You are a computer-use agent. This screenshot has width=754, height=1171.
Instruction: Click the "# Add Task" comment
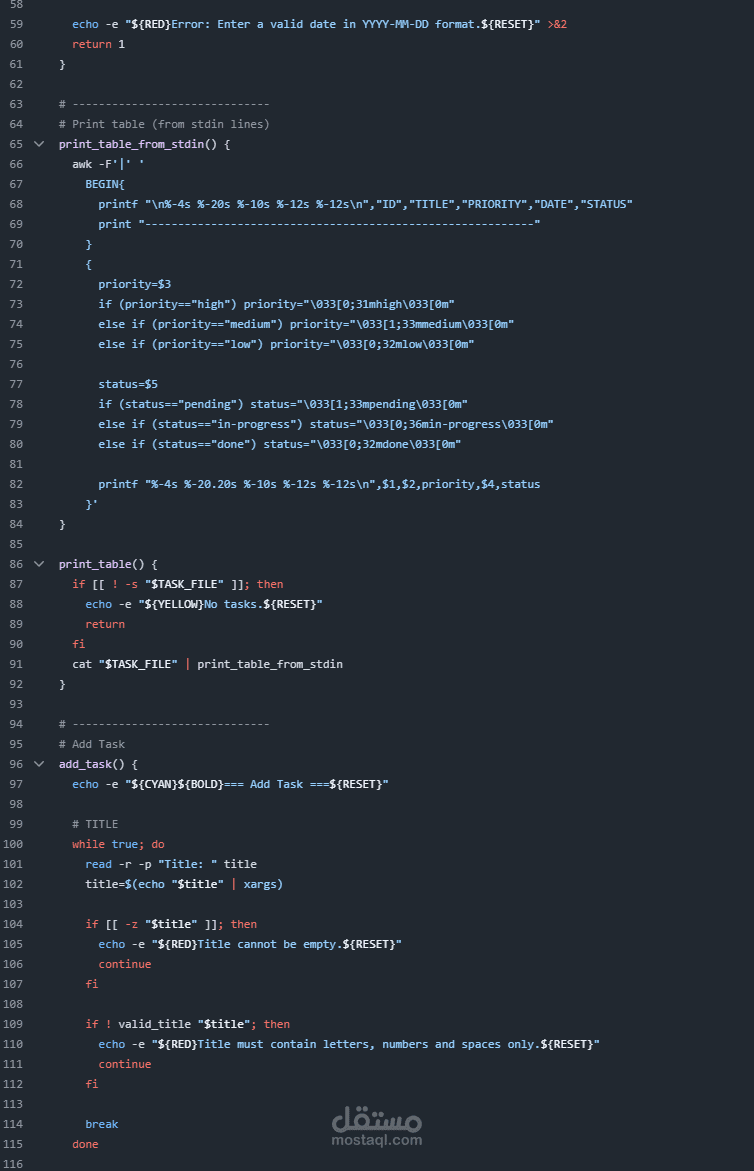pyautogui.click(x=91, y=744)
